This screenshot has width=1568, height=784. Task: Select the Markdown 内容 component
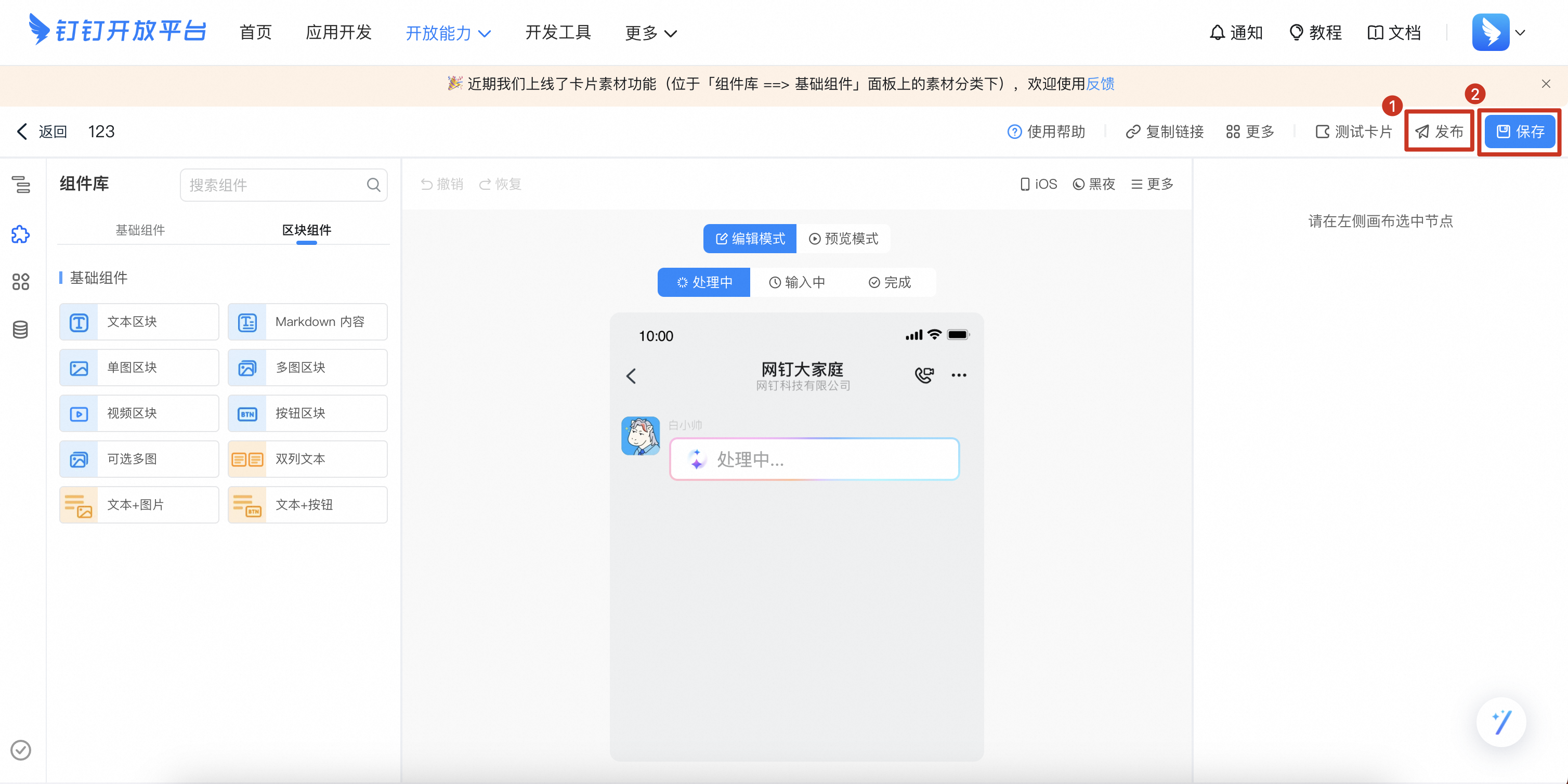pyautogui.click(x=308, y=322)
